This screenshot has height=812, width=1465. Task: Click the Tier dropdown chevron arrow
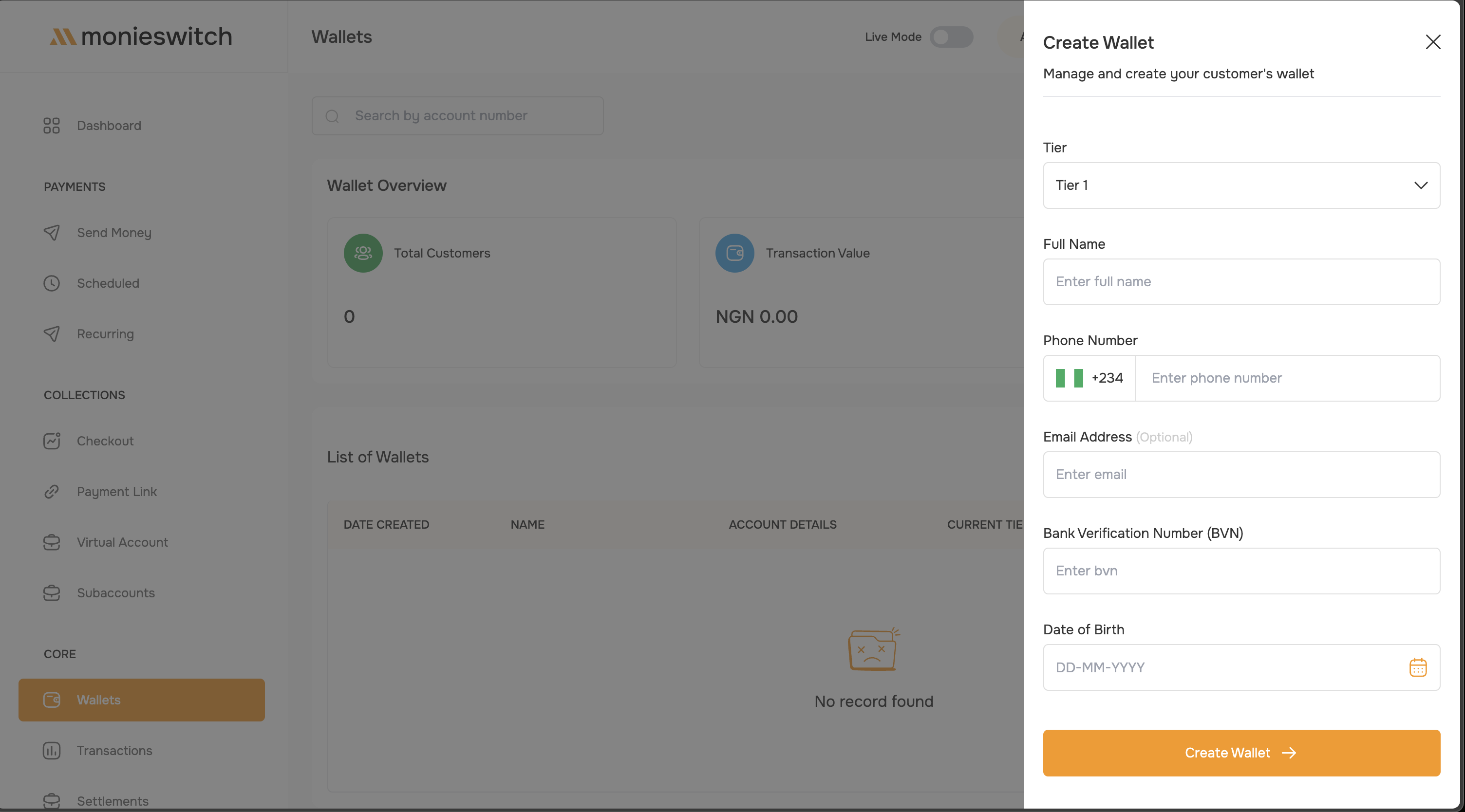point(1421,185)
